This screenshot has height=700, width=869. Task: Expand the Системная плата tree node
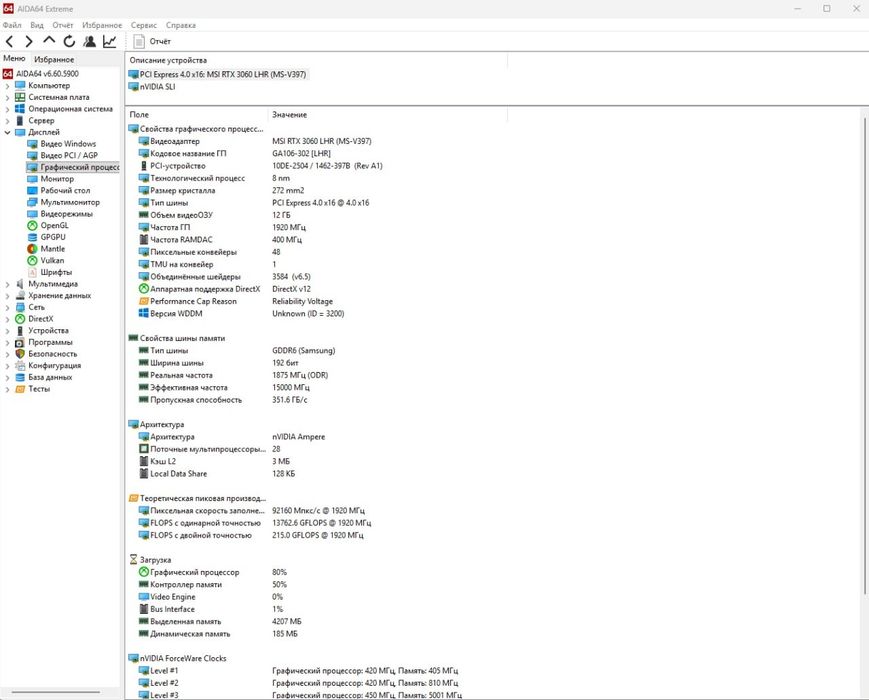pyautogui.click(x=7, y=98)
